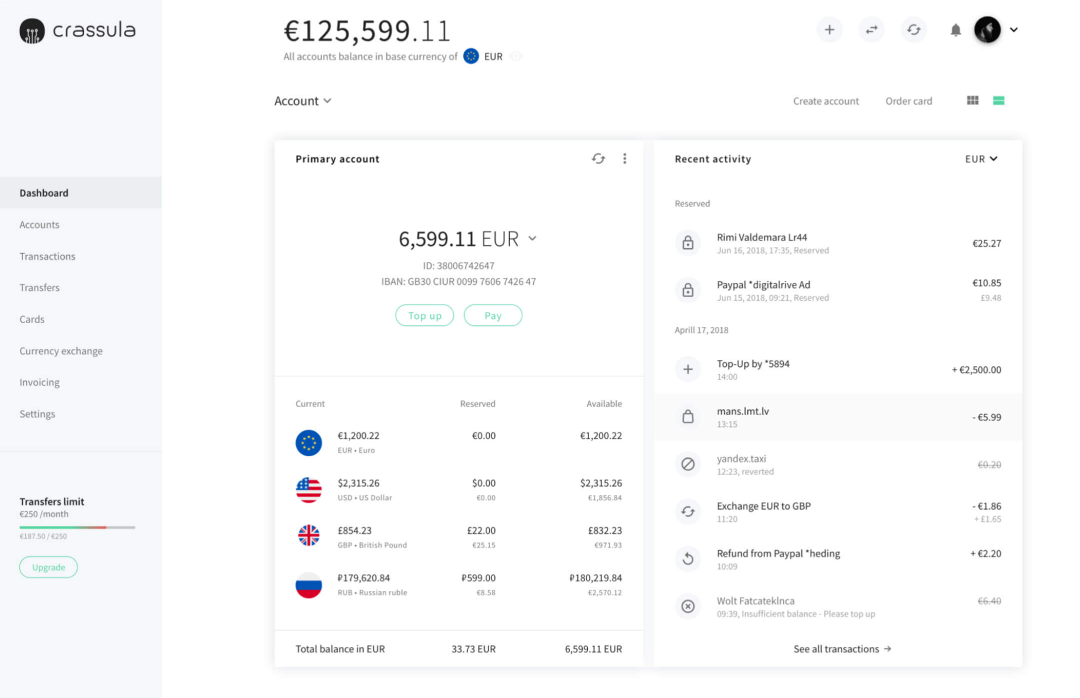The width and height of the screenshot is (1080, 698).
Task: Click the lock icon beside Rimi Valdemara
Action: (688, 242)
